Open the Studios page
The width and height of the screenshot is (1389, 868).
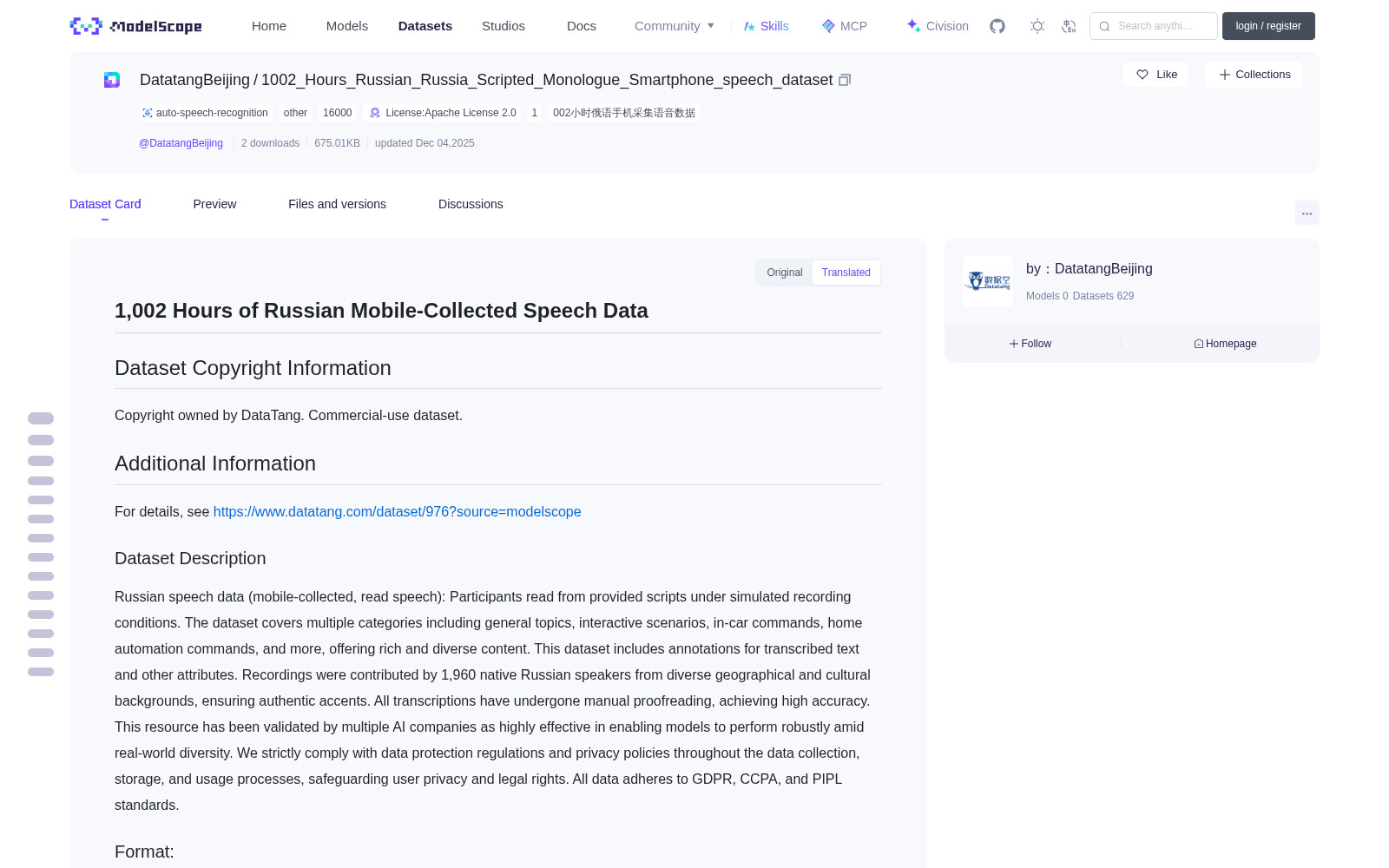click(504, 26)
